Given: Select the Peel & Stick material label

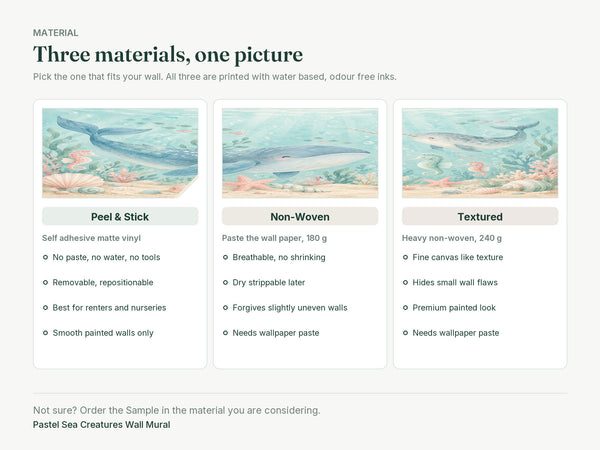Looking at the screenshot, I should 120,217.
